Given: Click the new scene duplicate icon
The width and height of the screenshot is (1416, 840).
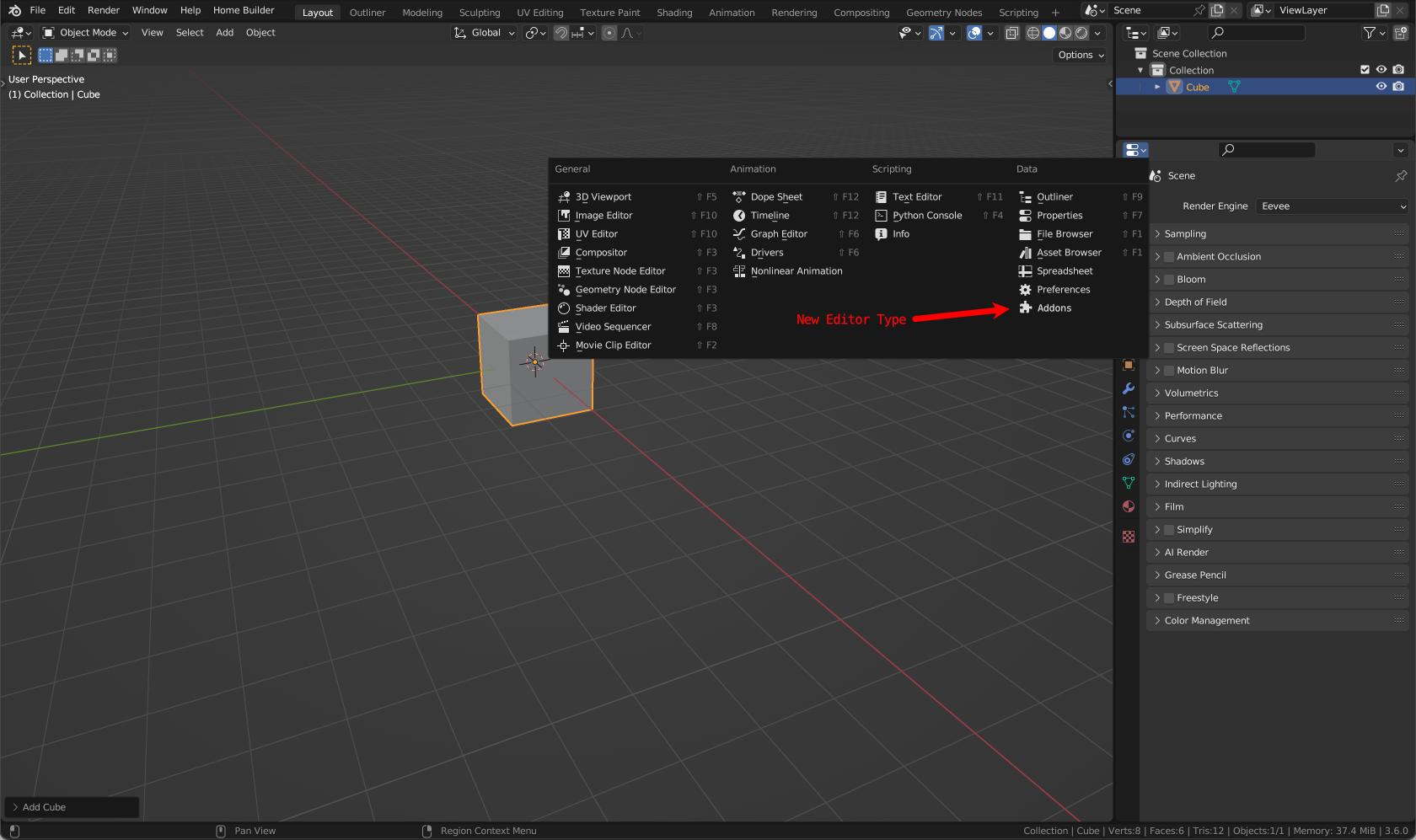Looking at the screenshot, I should [1217, 10].
